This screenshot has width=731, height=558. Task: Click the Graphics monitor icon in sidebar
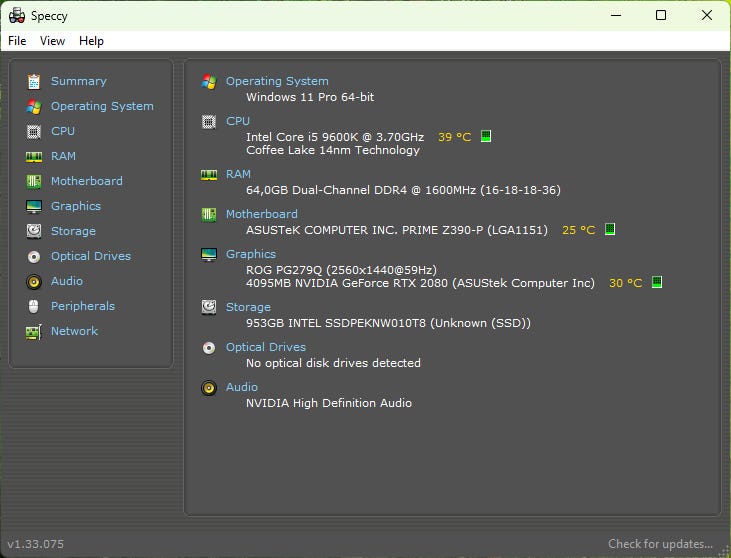(34, 207)
